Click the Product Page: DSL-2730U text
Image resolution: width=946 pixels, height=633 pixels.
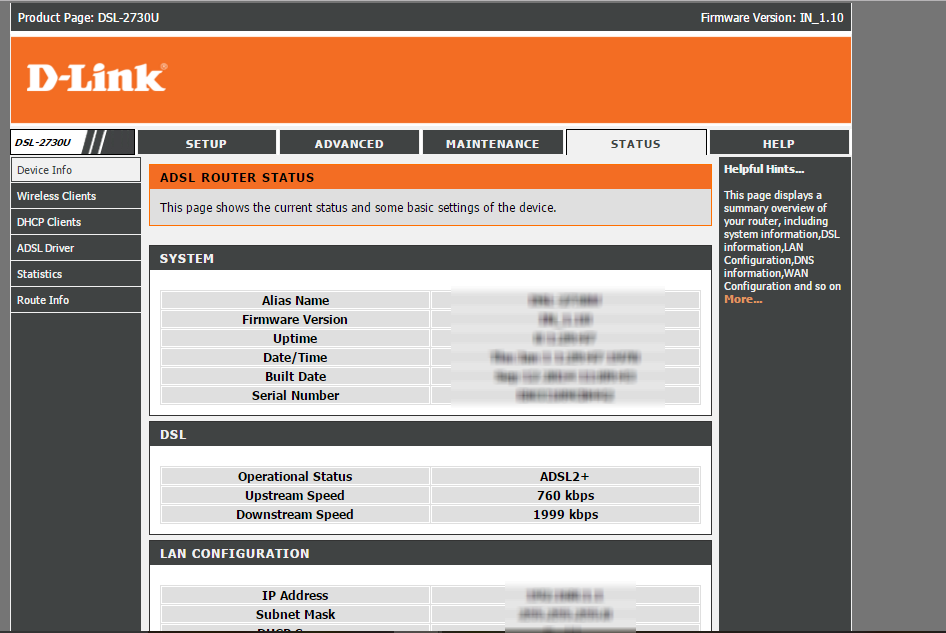tap(88, 17)
